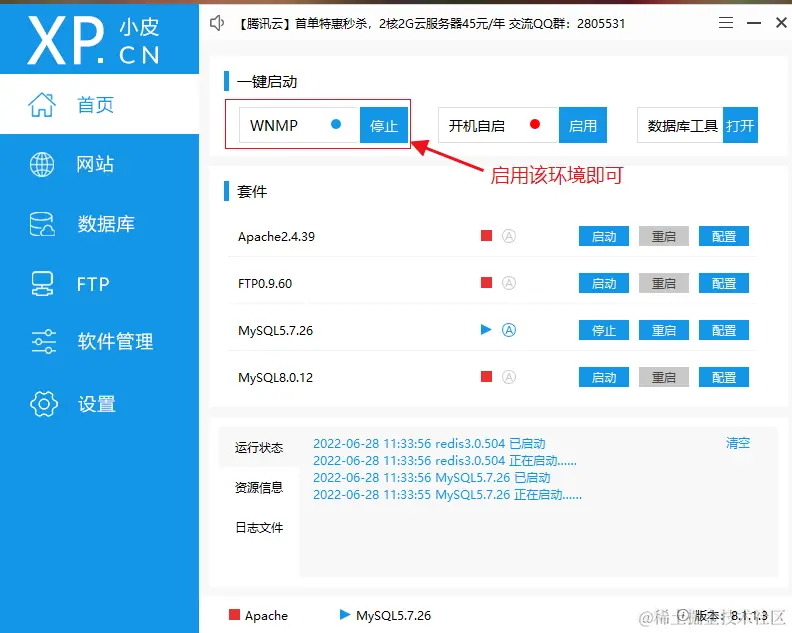Close the XP.CN panel window
This screenshot has height=633, width=792.
tap(781, 23)
